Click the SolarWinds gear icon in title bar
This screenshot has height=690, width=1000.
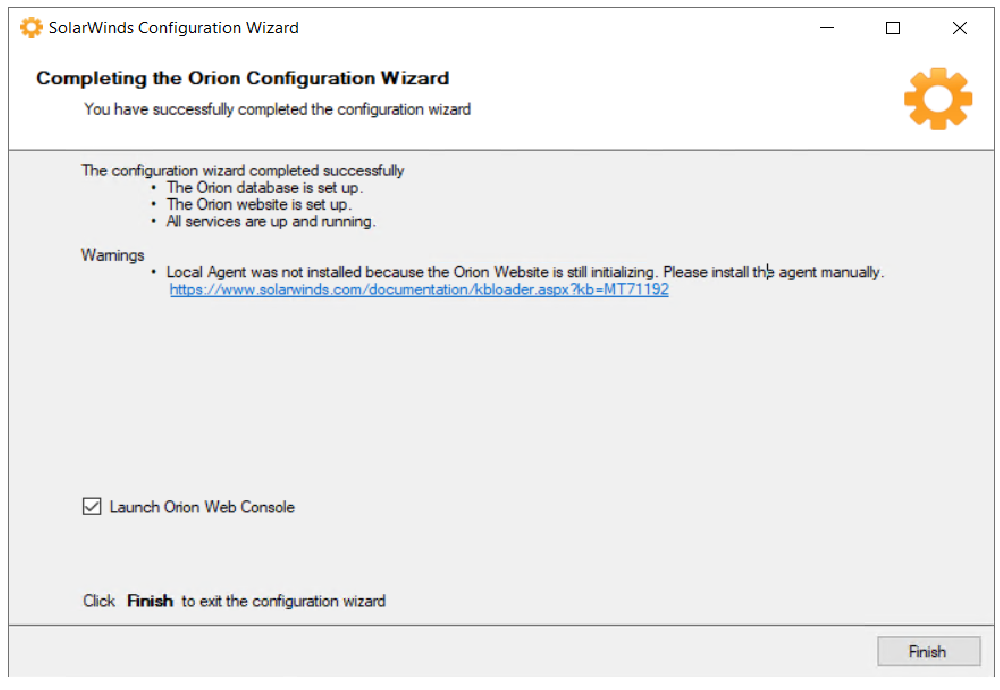pyautogui.click(x=31, y=27)
